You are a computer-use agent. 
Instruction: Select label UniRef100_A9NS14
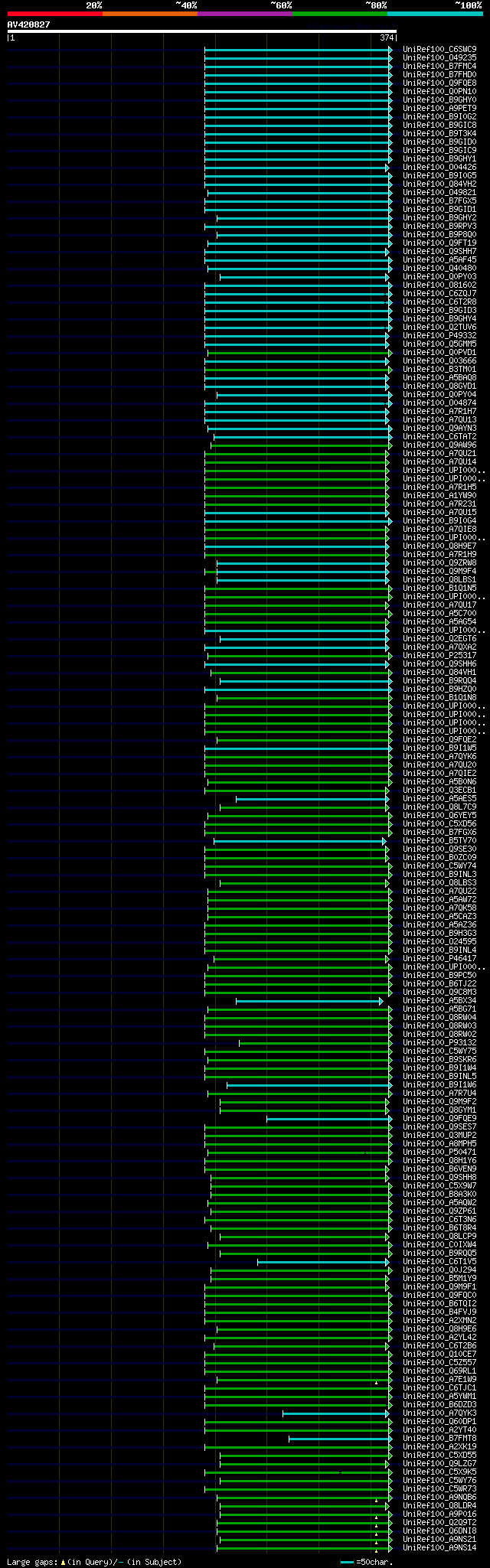click(x=439, y=1547)
